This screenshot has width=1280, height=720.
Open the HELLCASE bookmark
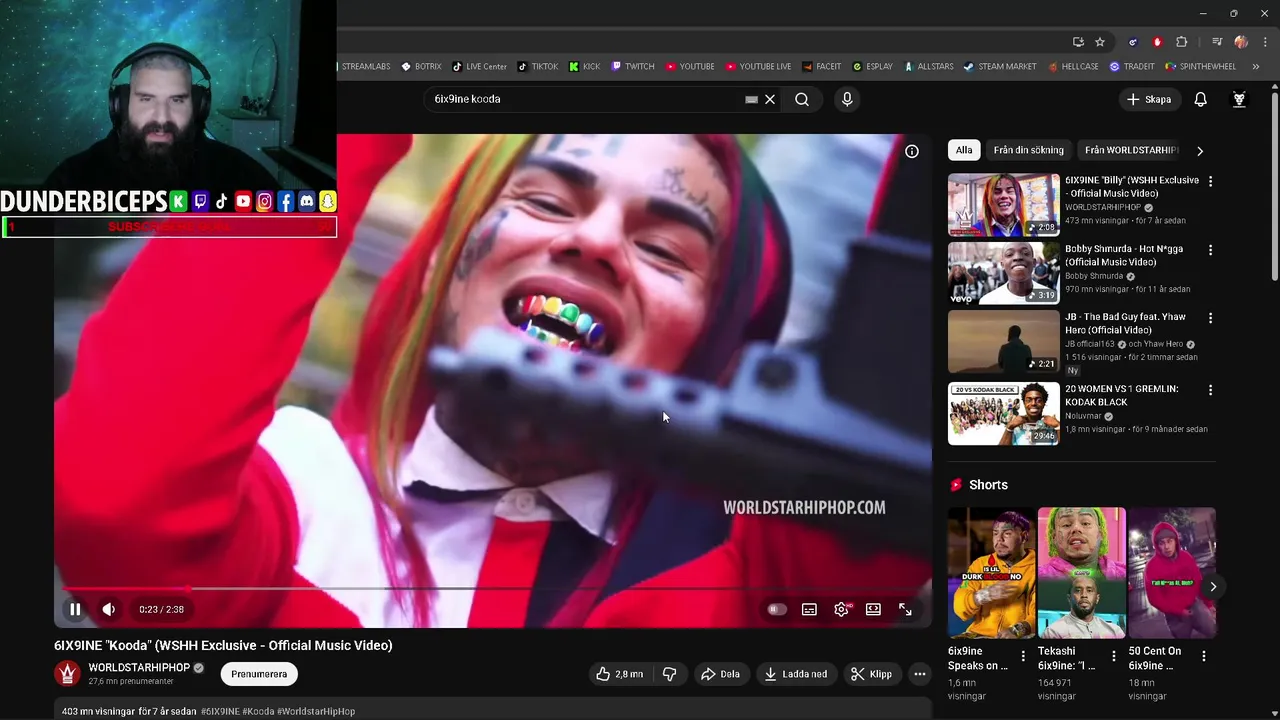(1072, 67)
